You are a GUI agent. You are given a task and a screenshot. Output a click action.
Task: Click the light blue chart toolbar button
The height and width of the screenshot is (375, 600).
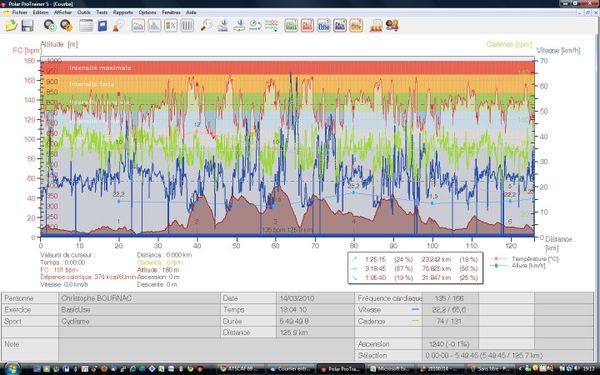tap(324, 26)
